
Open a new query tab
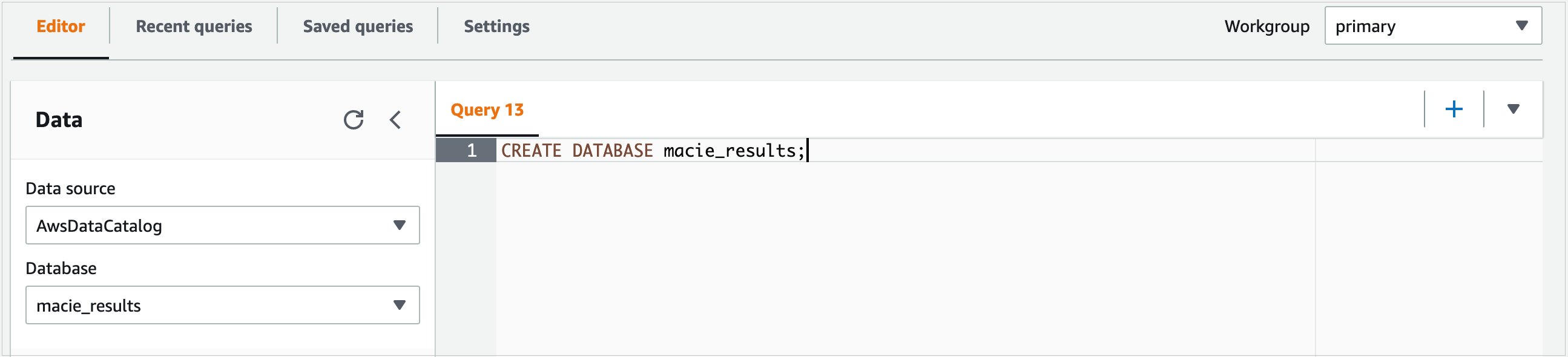1454,109
